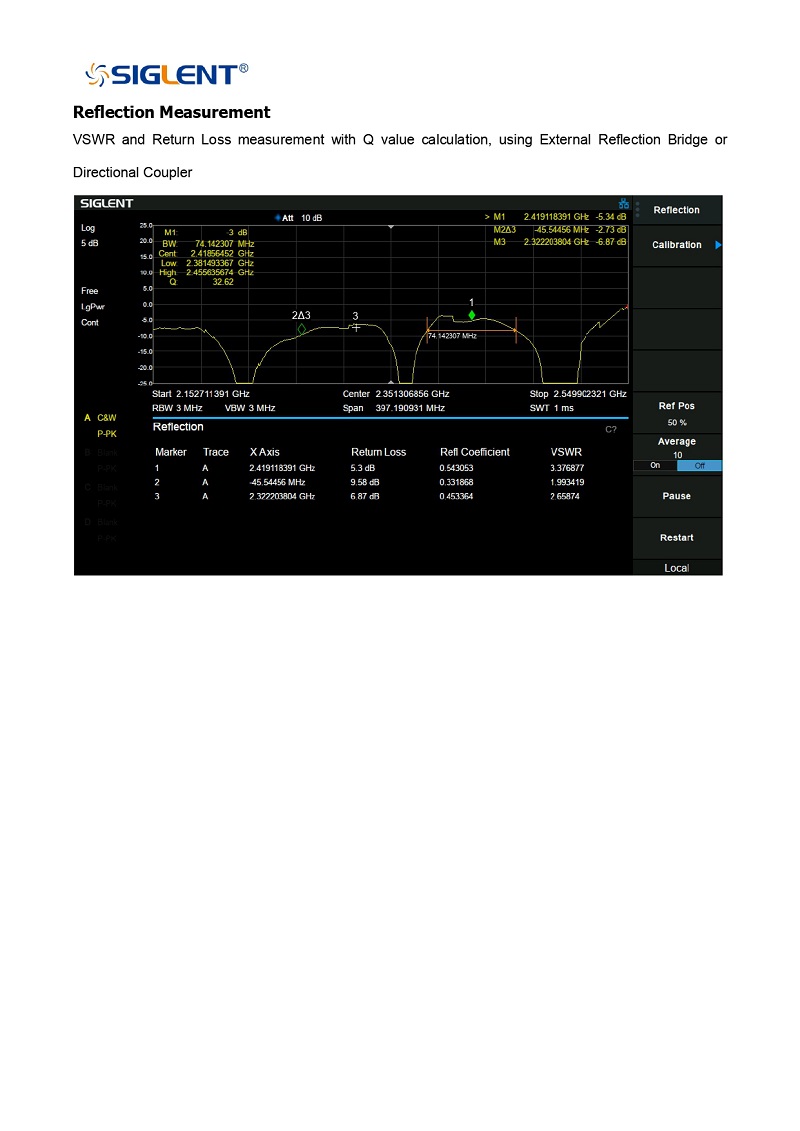800x1131 pixels.
Task: Select marker 3 cross on trace
Action: [356, 327]
